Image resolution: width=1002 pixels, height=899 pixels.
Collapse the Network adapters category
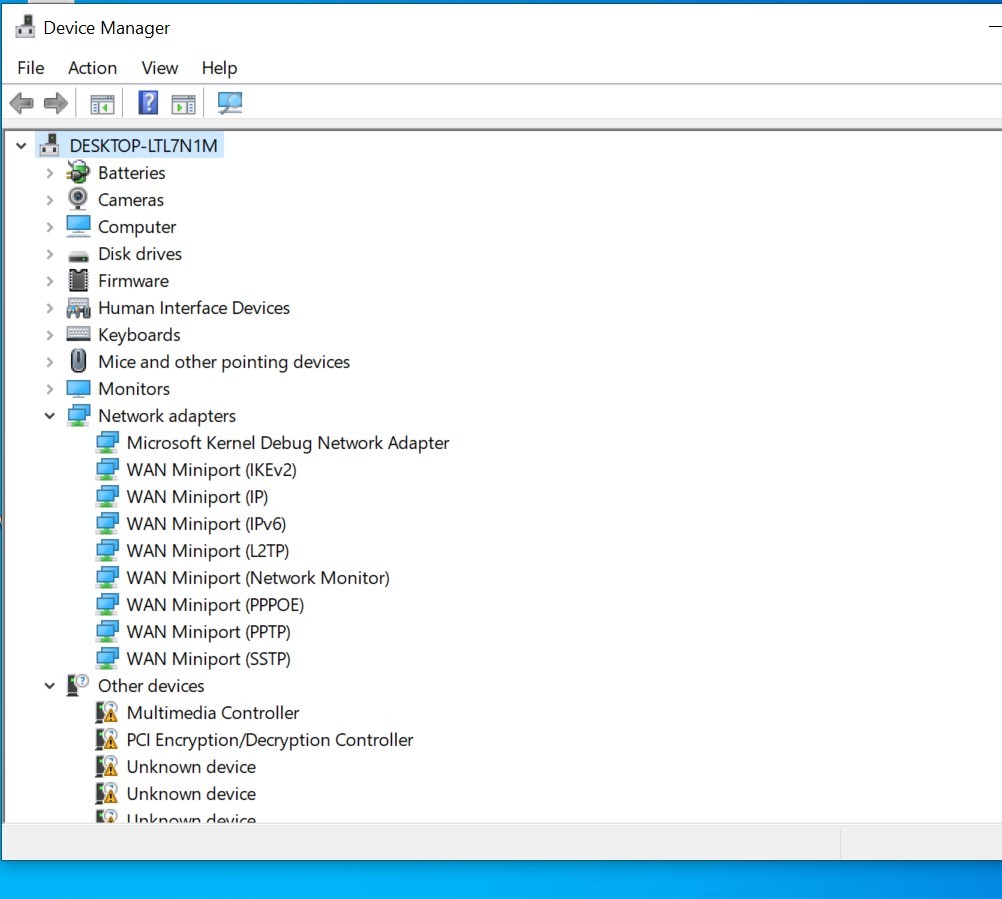click(x=50, y=416)
